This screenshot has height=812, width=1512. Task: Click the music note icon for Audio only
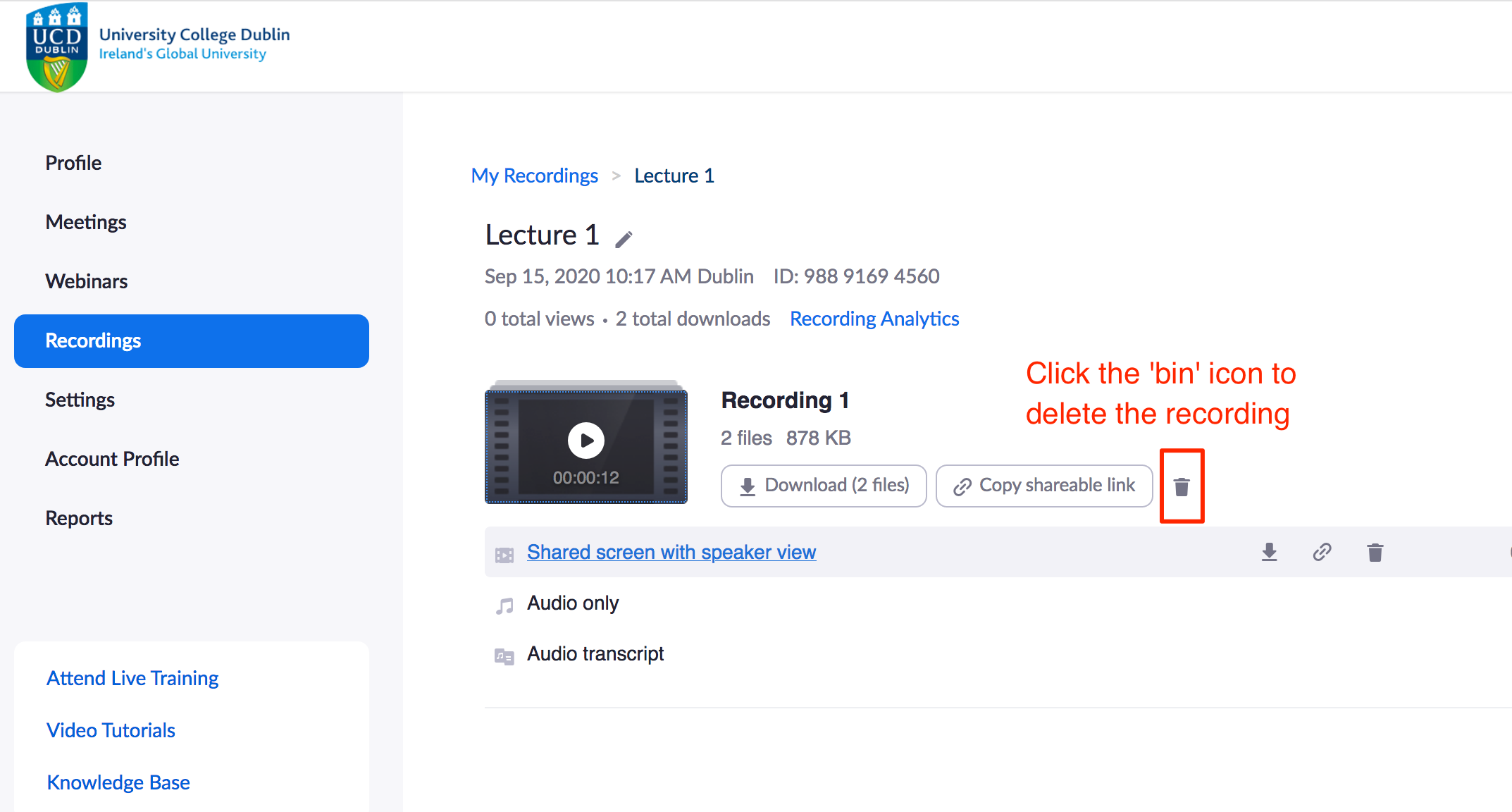(x=504, y=606)
